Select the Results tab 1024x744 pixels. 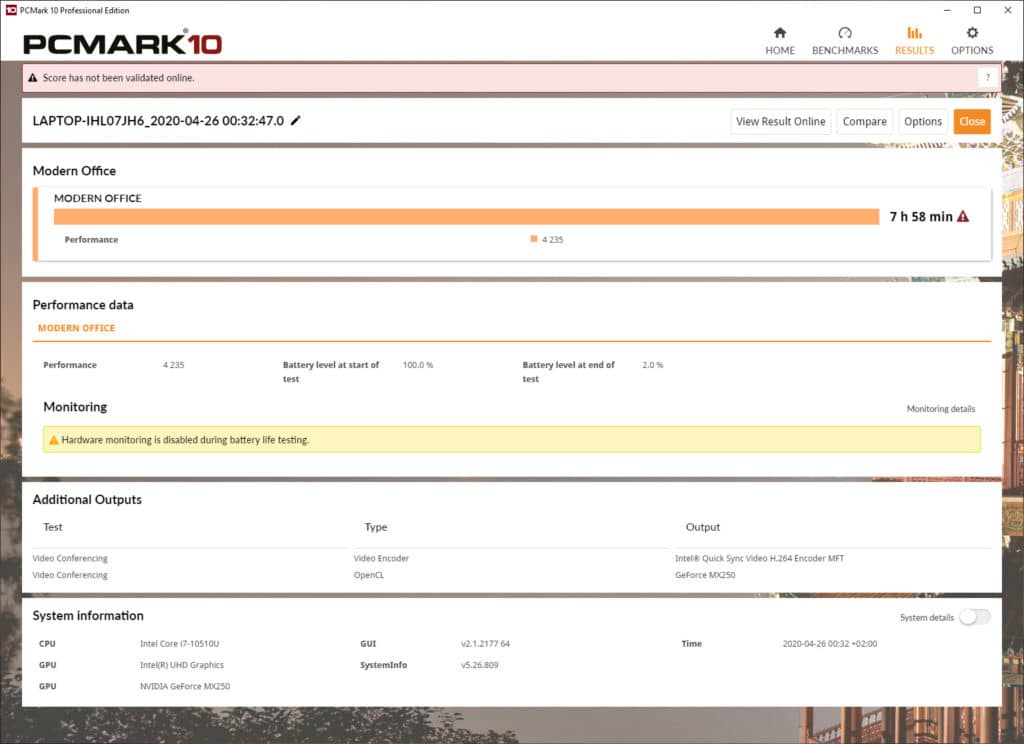914,40
